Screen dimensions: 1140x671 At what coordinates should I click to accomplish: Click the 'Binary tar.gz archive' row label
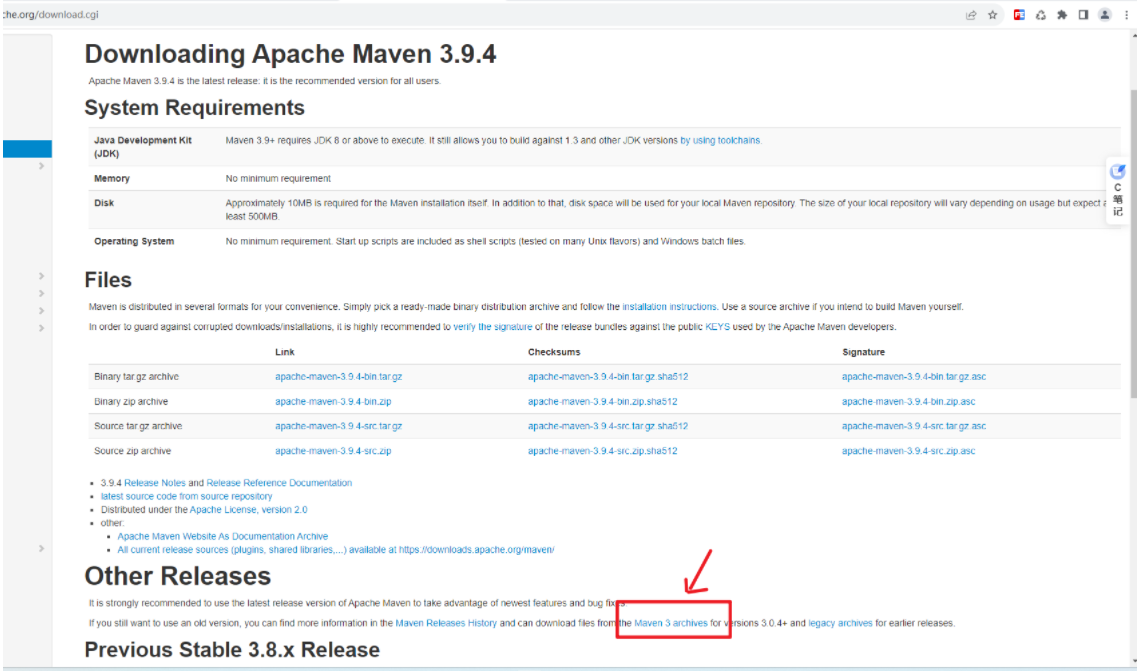[x=137, y=377]
